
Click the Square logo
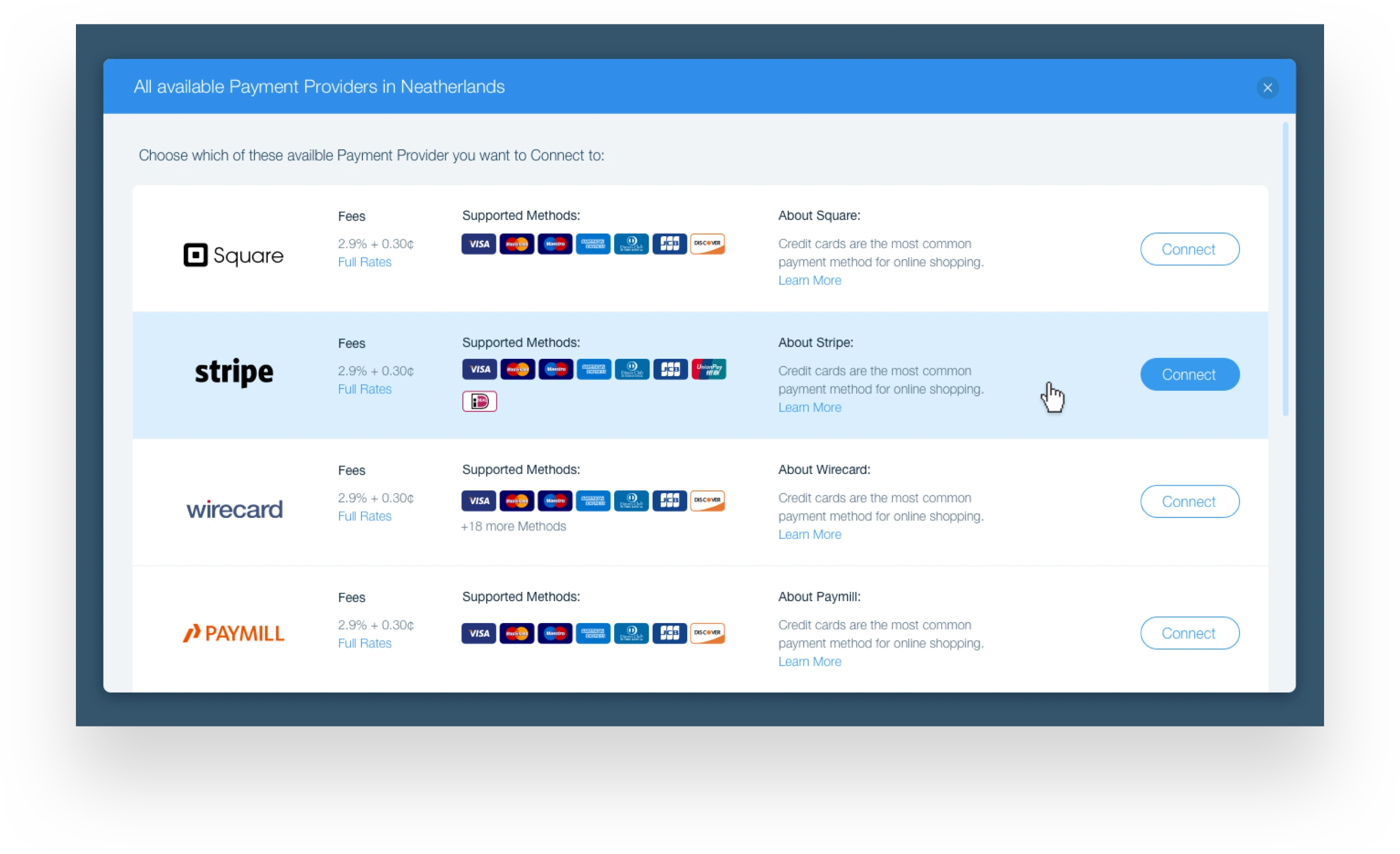(x=233, y=255)
